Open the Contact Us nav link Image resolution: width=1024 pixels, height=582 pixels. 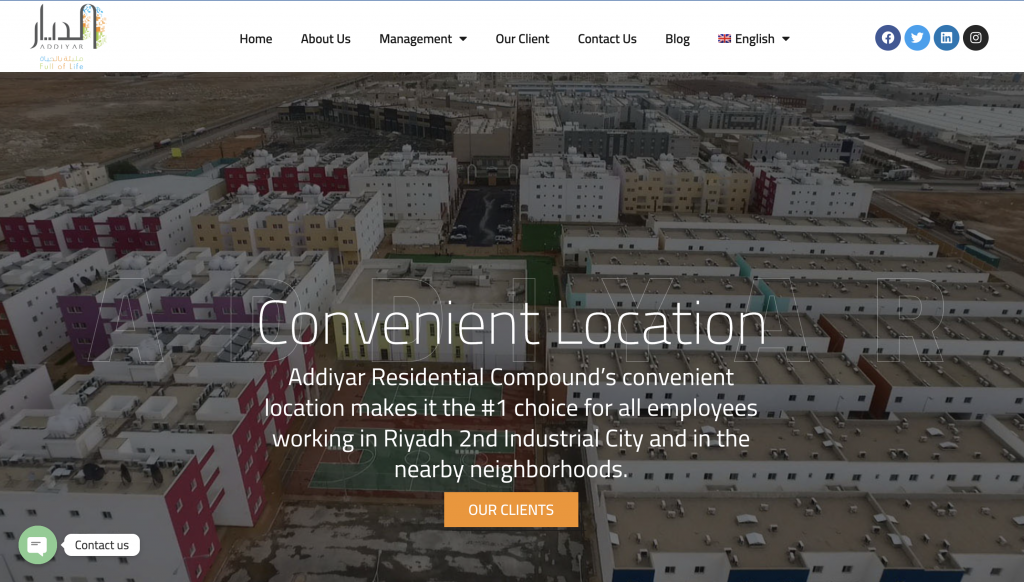coord(607,39)
